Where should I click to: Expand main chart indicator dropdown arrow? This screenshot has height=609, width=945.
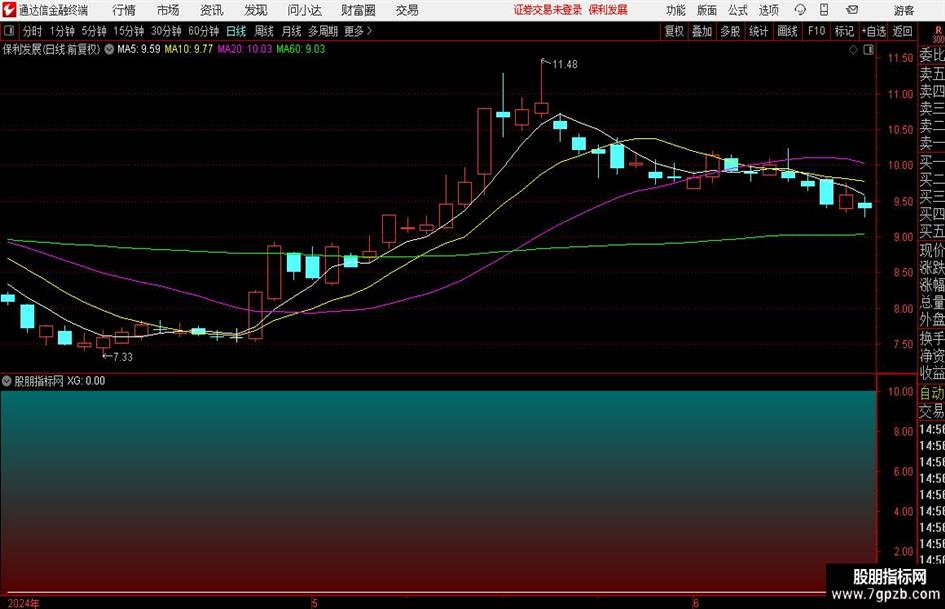pos(109,49)
